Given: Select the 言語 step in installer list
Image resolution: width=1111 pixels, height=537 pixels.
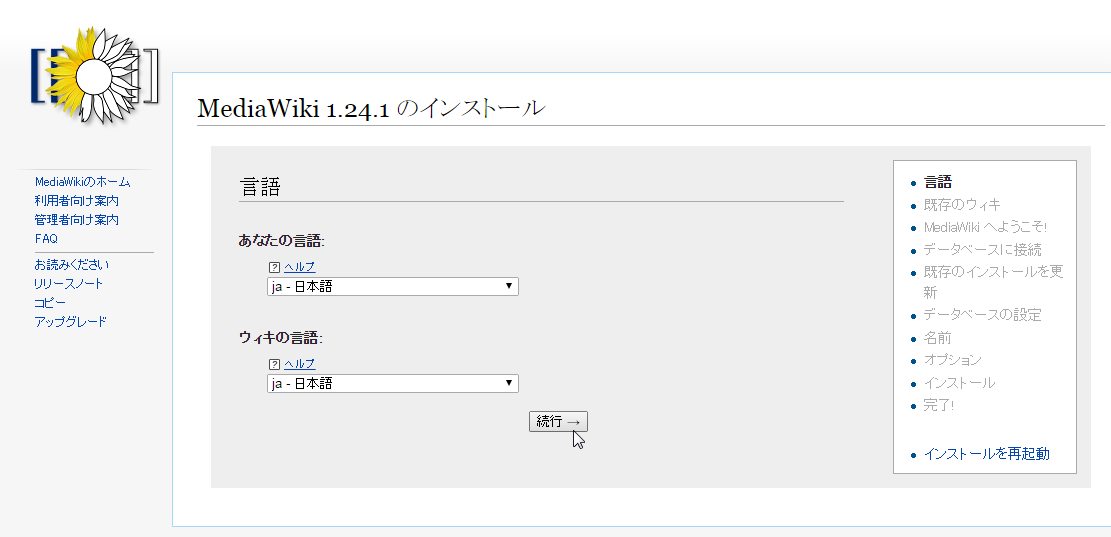Looking at the screenshot, I should click(x=938, y=182).
